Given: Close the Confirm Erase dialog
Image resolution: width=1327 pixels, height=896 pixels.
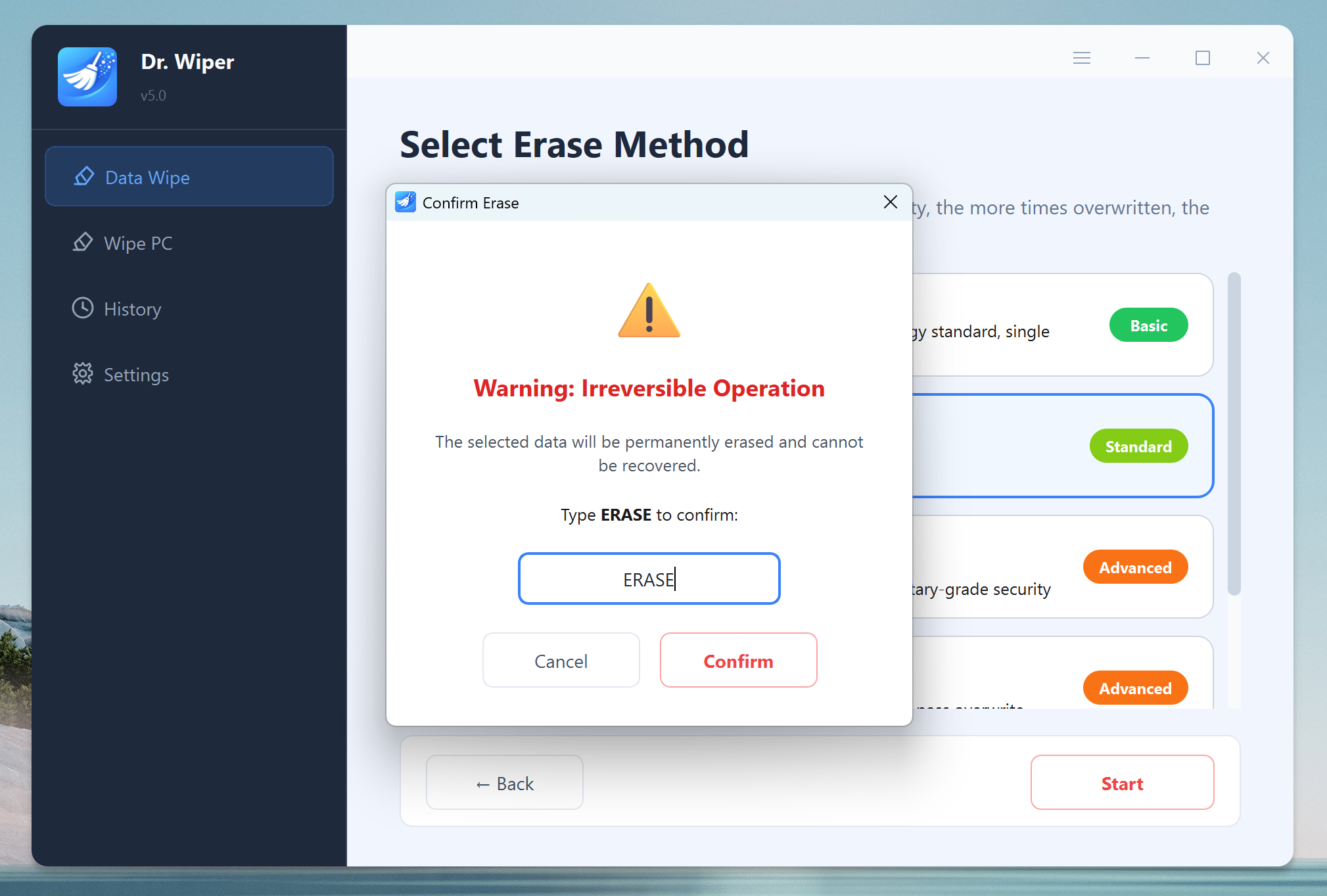Looking at the screenshot, I should 891,202.
